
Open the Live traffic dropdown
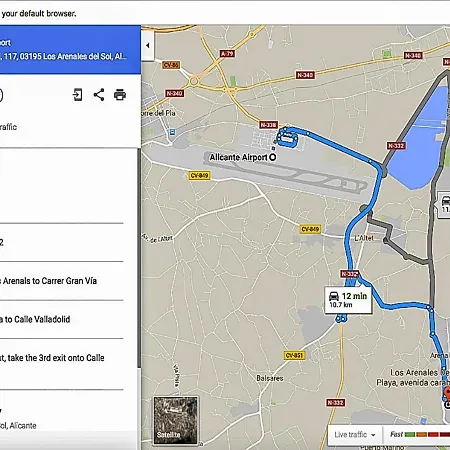355,435
